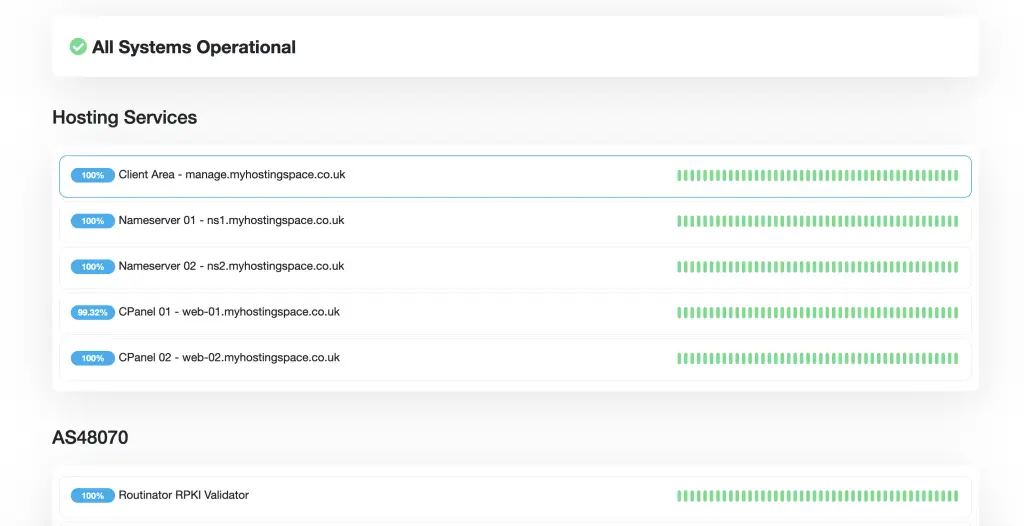Screen dimensions: 1024x526
Task: Open CPanel 01 web-01.myhostingspace.co.uk monitor
Action: coord(515,312)
